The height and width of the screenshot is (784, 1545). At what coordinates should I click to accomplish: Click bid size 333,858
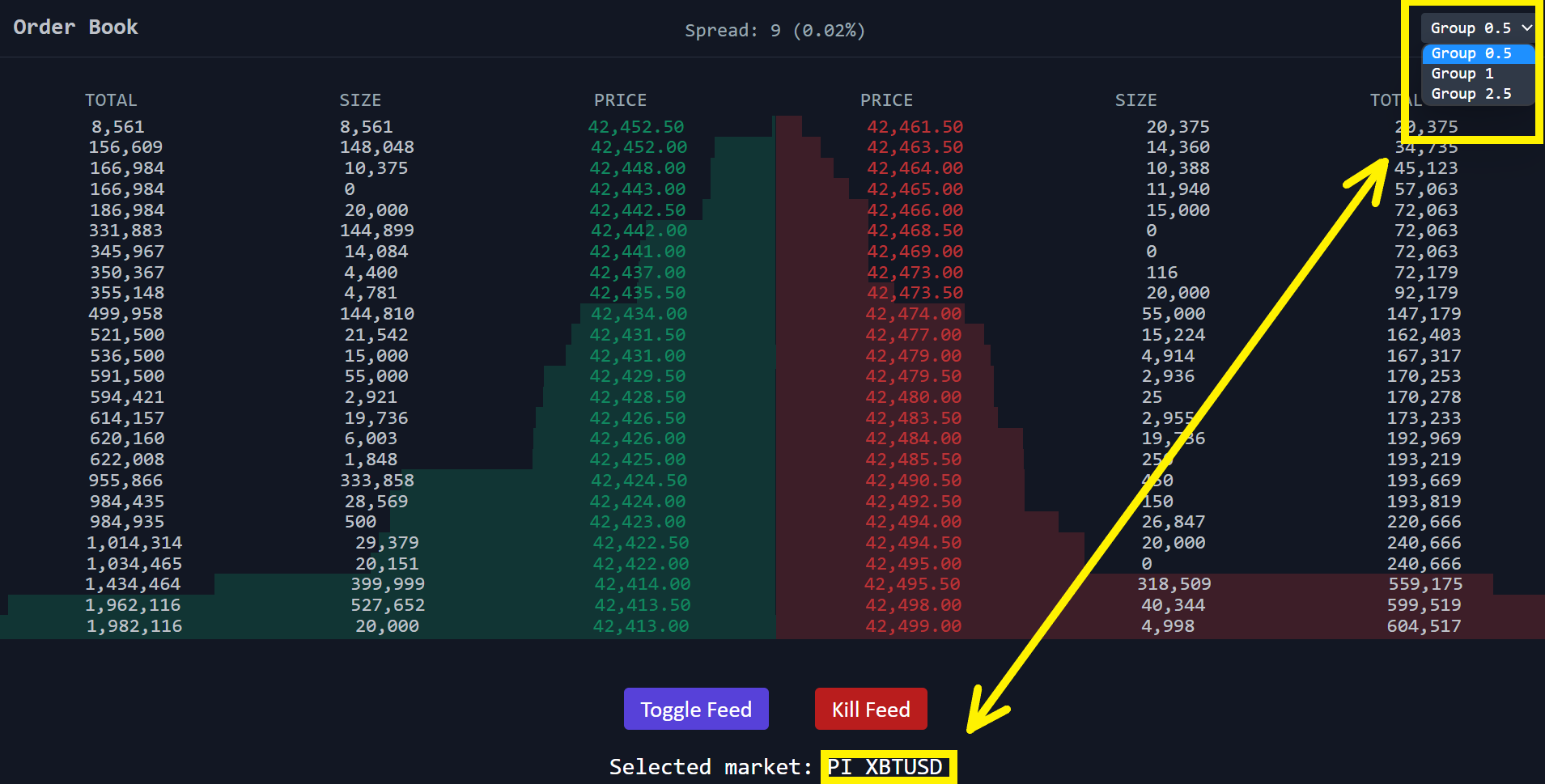(x=377, y=481)
